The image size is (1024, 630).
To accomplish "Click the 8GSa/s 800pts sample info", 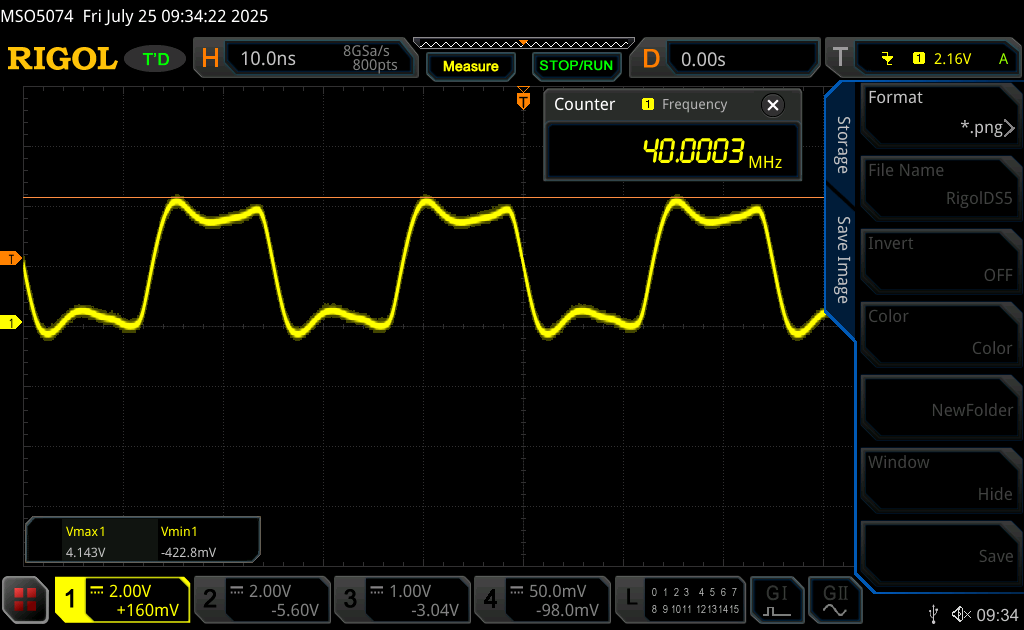I will pos(370,58).
